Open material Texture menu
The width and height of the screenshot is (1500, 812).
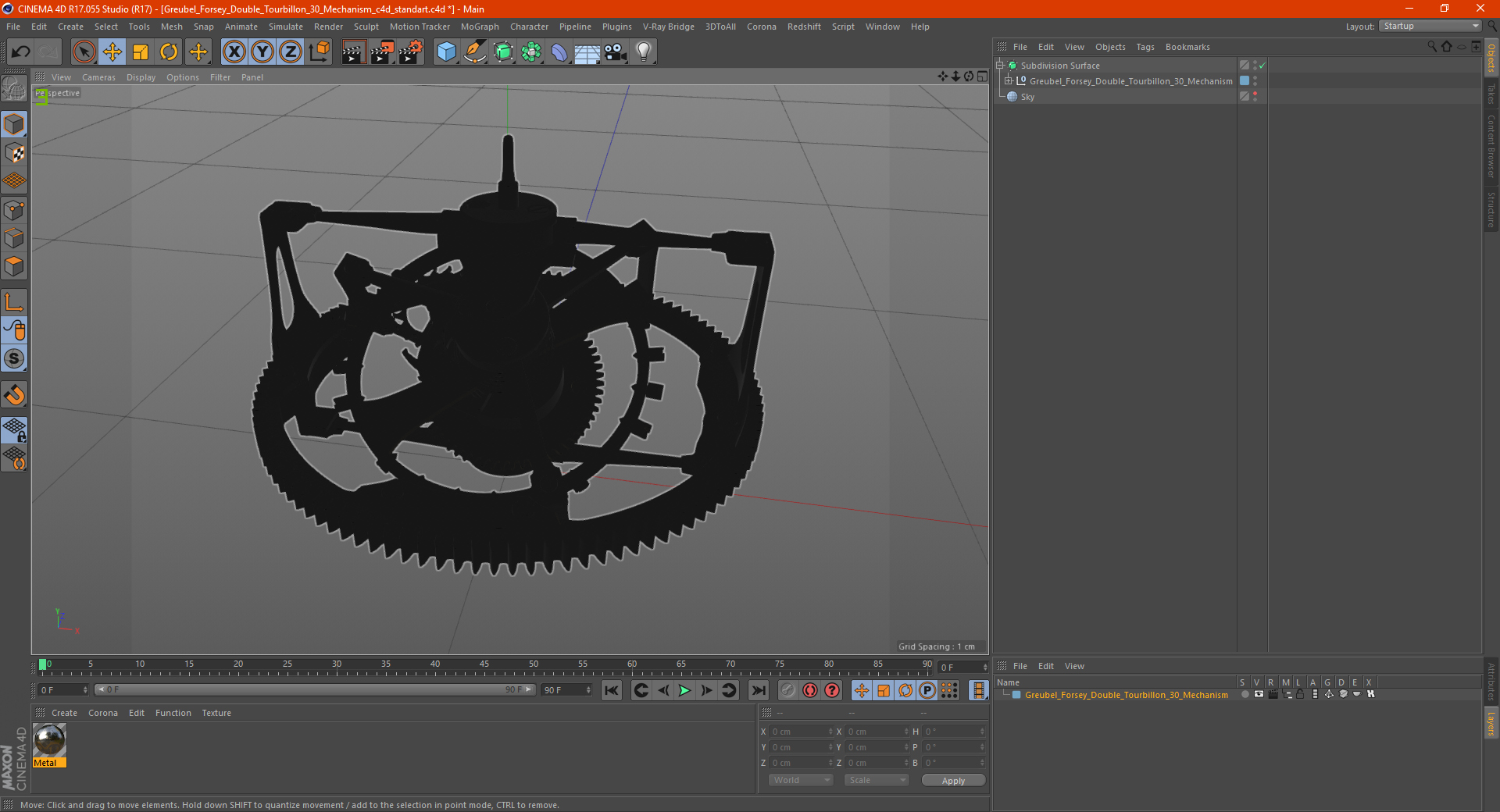click(x=216, y=713)
